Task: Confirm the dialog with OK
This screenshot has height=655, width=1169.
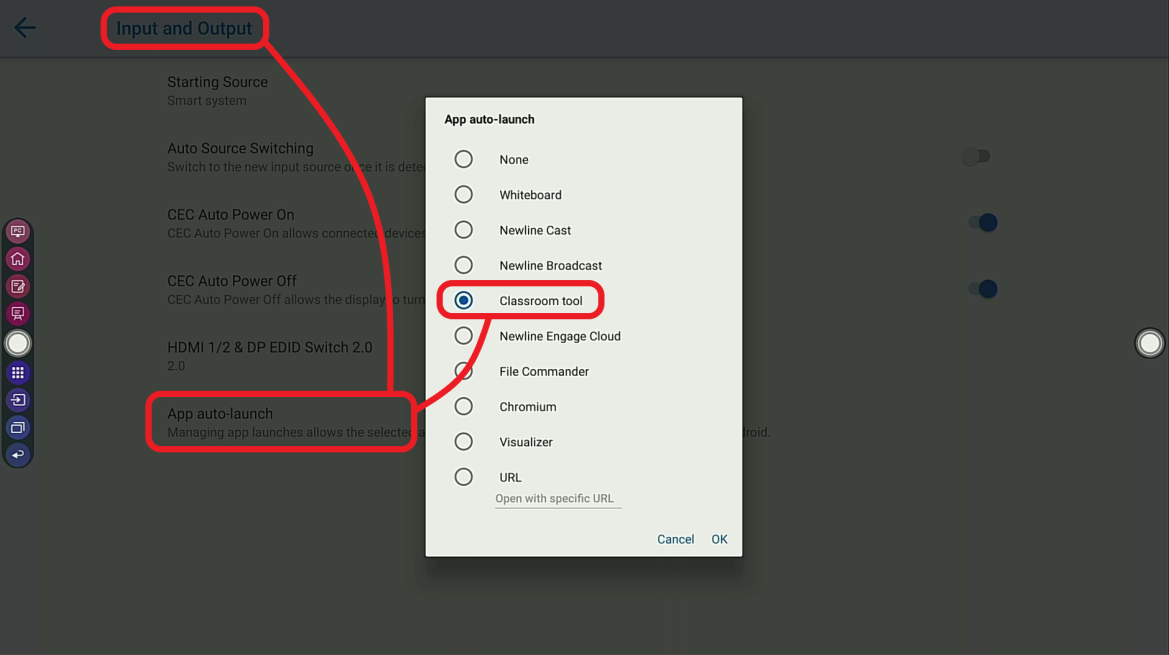Action: [x=719, y=539]
